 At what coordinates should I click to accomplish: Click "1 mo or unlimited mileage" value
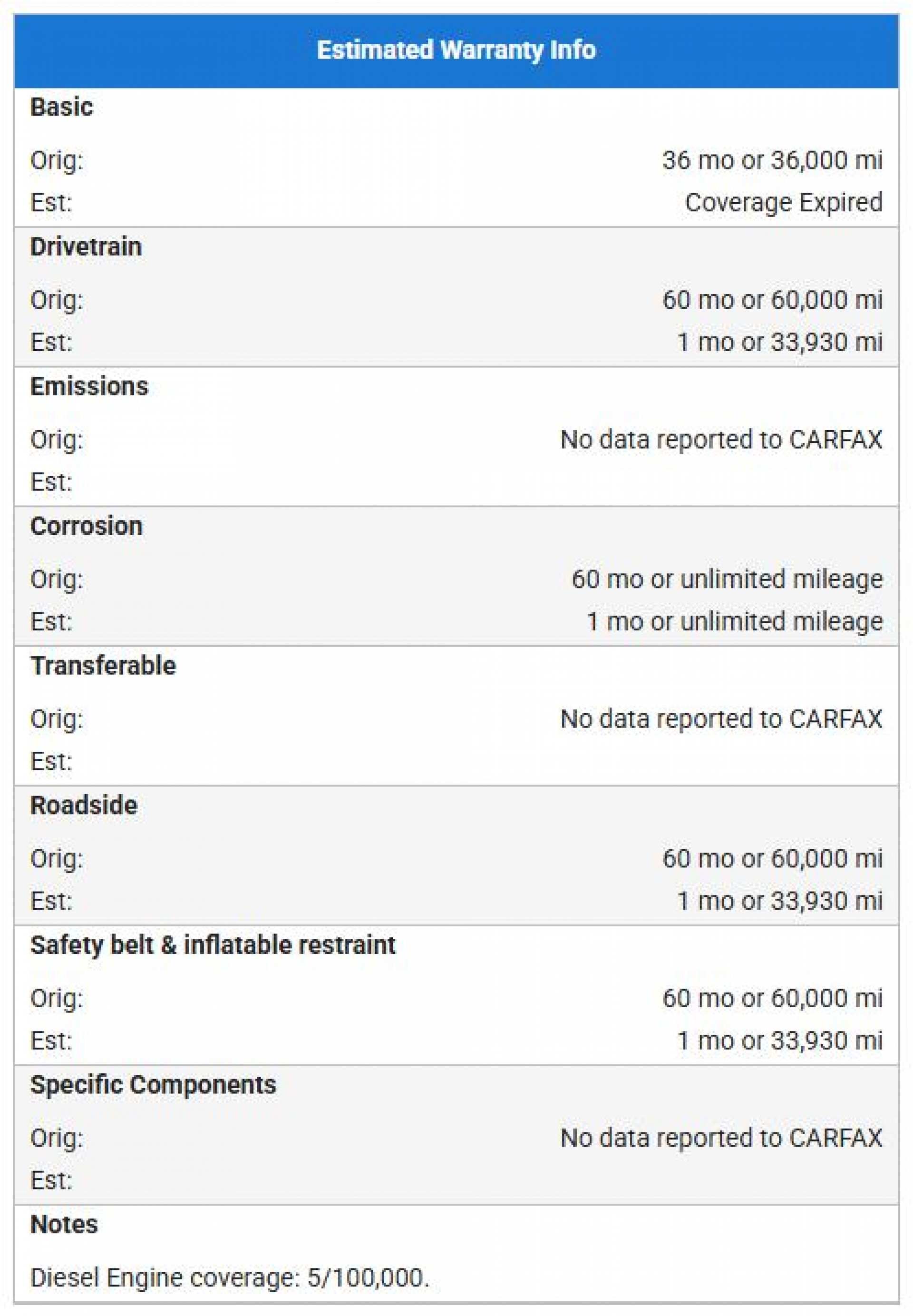735,622
